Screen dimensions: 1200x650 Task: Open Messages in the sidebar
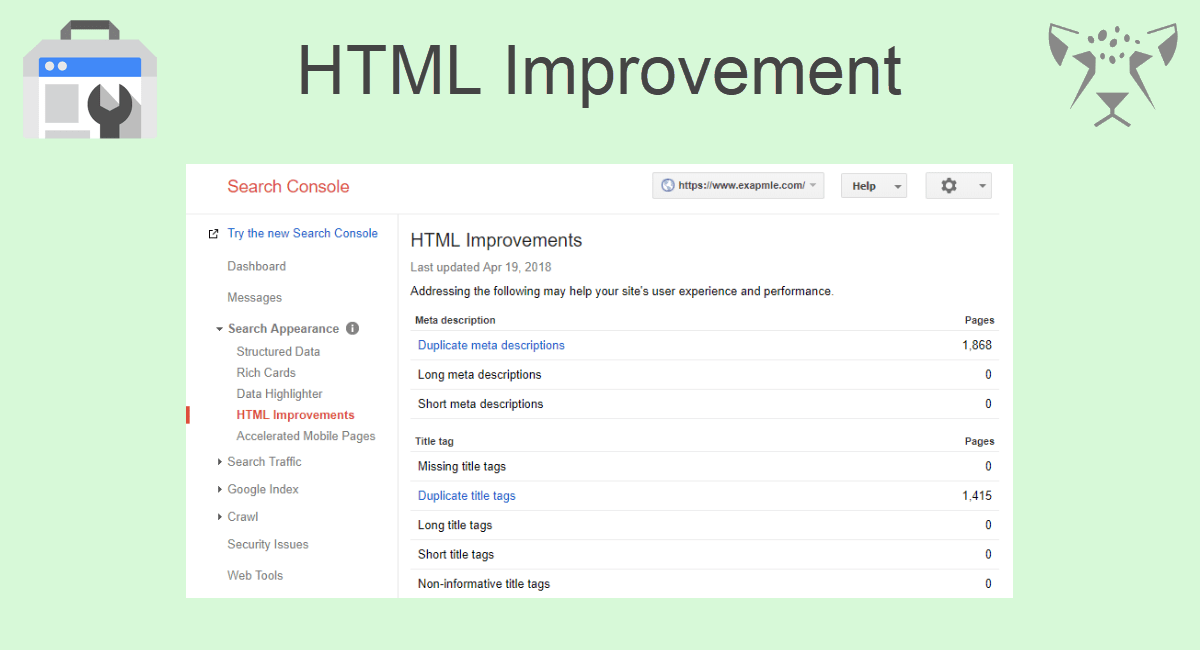tap(254, 297)
